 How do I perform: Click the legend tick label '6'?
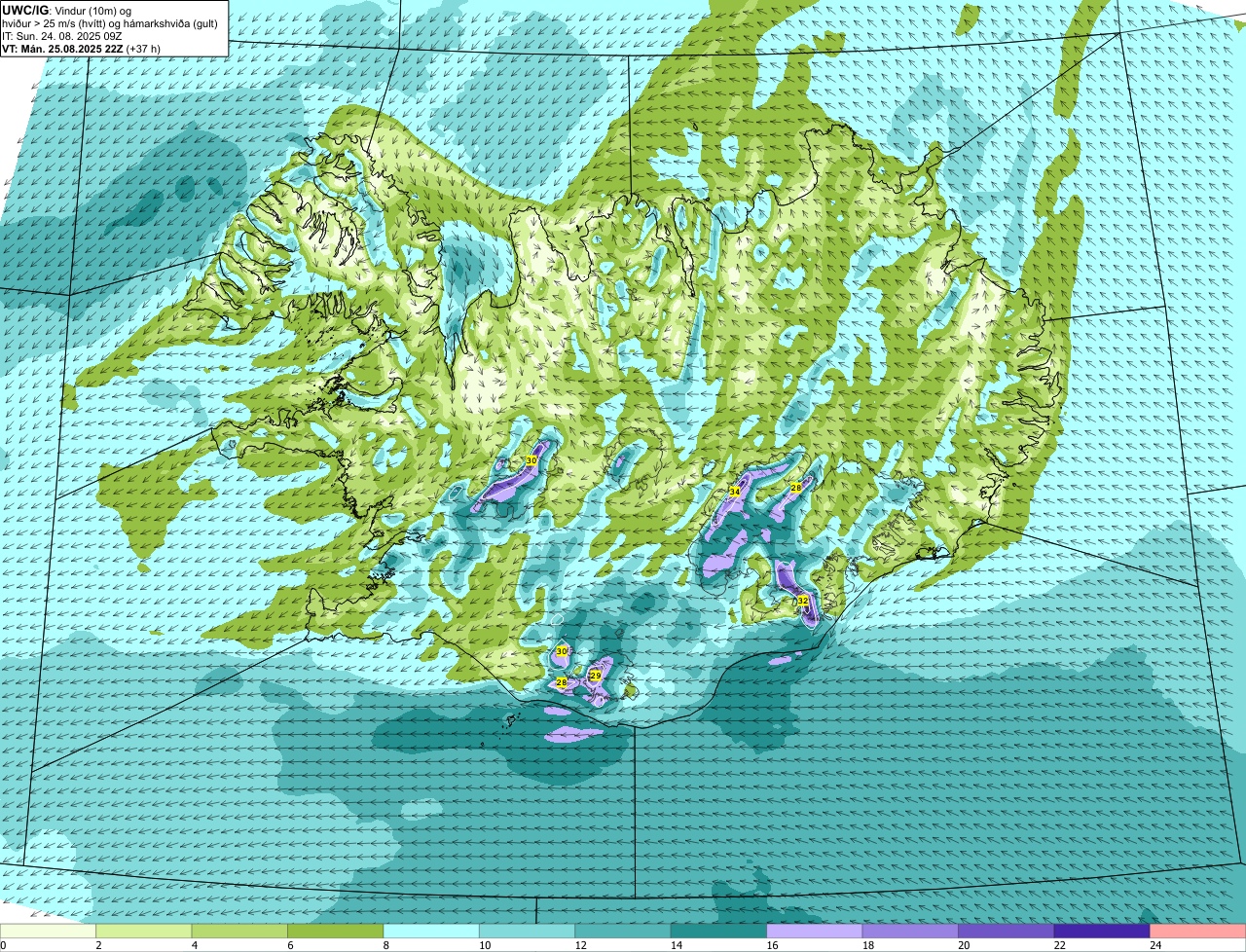(x=289, y=945)
